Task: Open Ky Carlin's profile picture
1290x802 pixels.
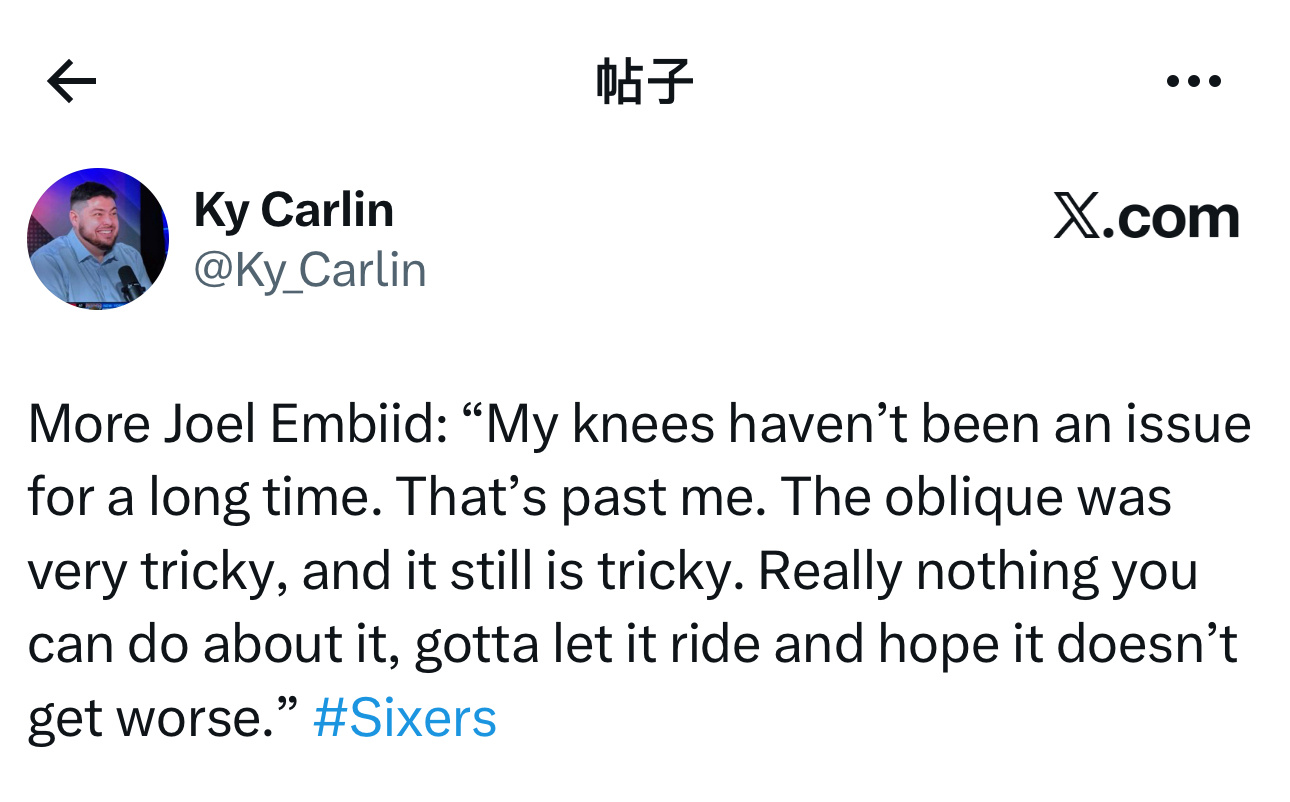Action: [98, 238]
